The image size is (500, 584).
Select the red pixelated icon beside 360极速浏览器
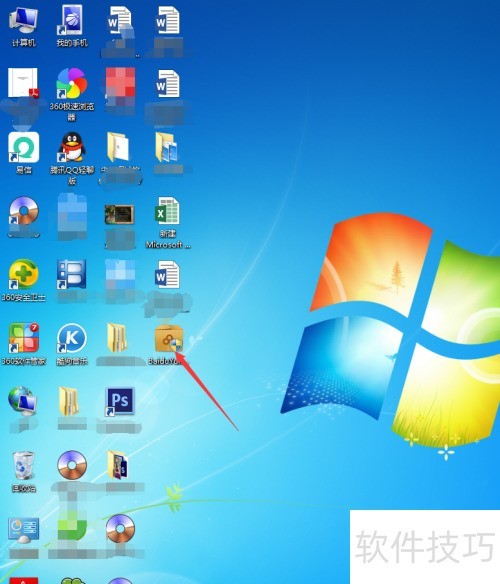point(120,83)
